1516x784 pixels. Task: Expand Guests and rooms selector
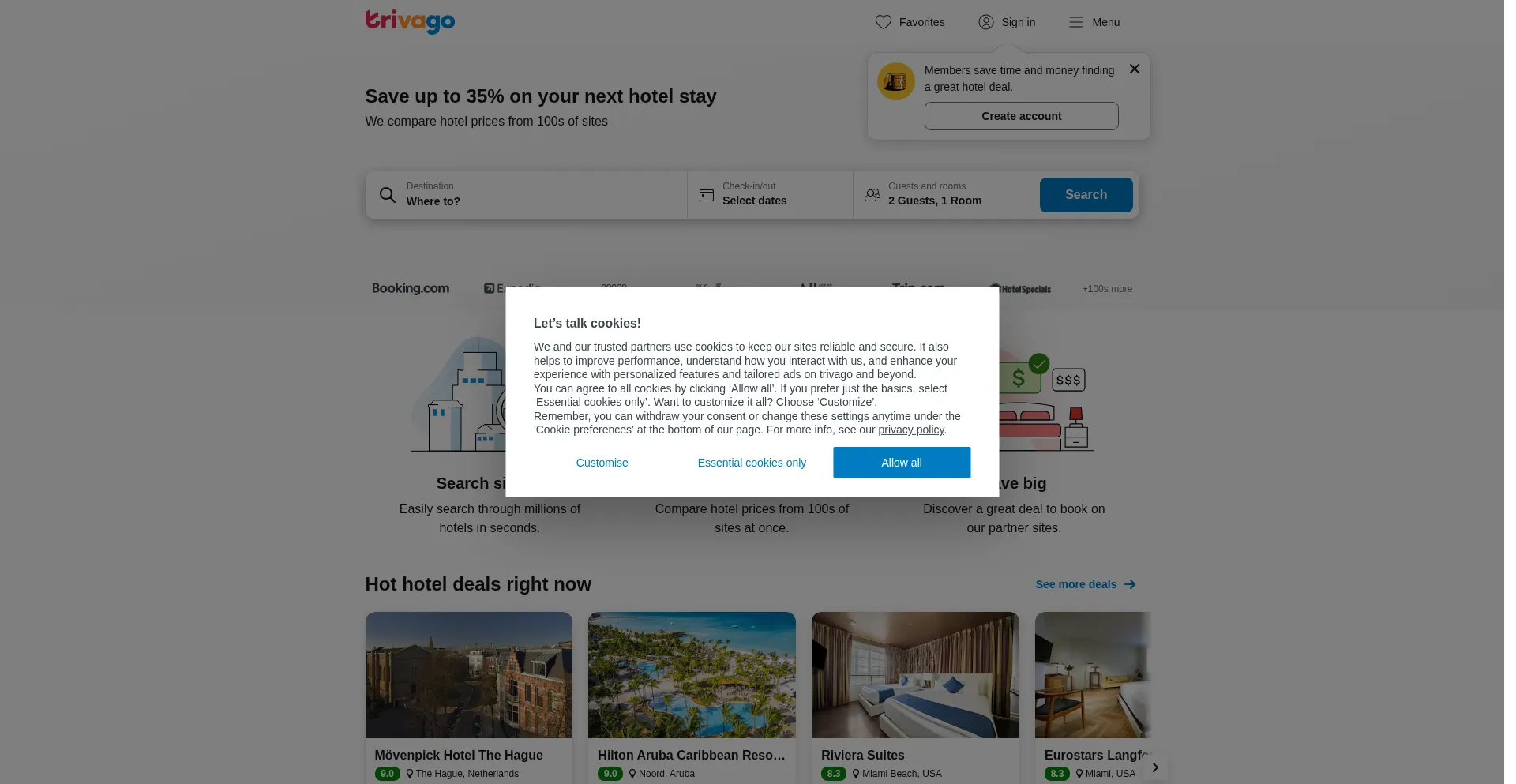pyautogui.click(x=946, y=194)
